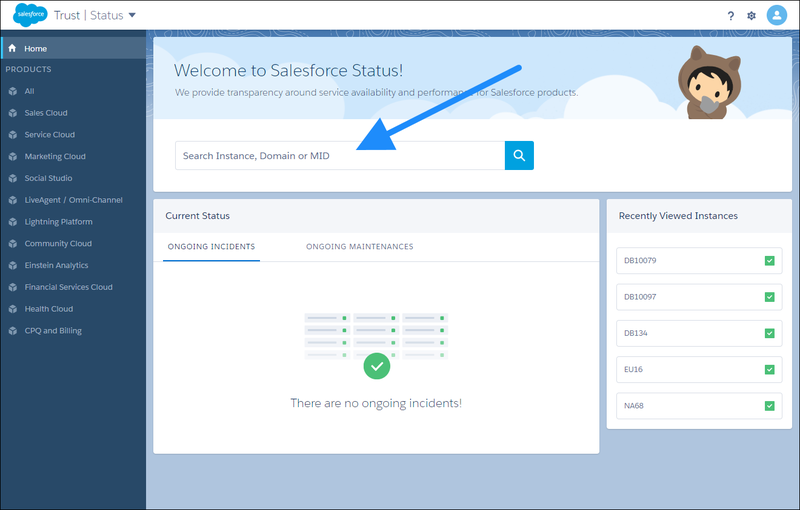Click the green check for DB10079
800x510 pixels.
[x=770, y=261]
